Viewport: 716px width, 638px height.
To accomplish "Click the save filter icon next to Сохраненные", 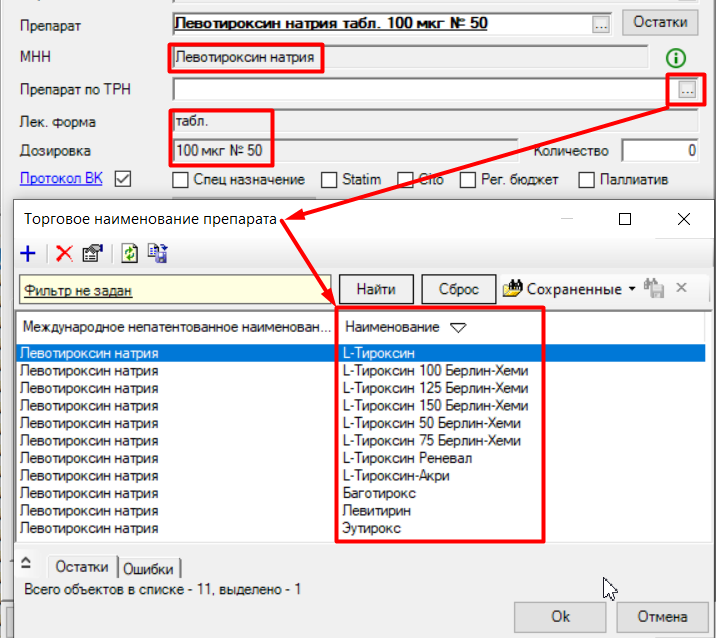I will tap(654, 288).
